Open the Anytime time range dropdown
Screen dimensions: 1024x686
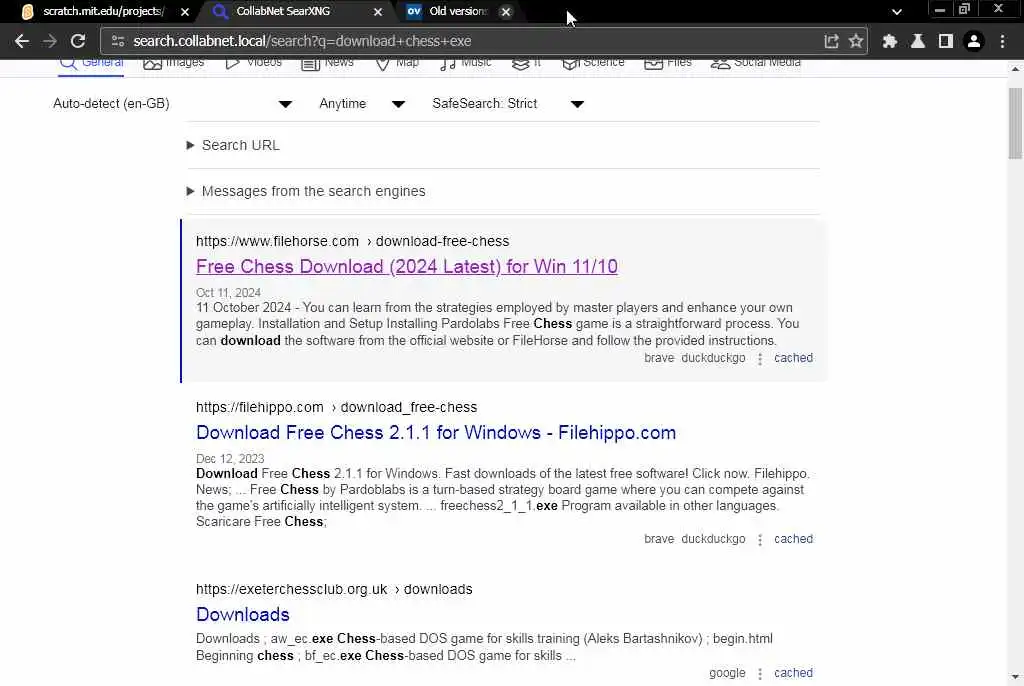pyautogui.click(x=362, y=103)
